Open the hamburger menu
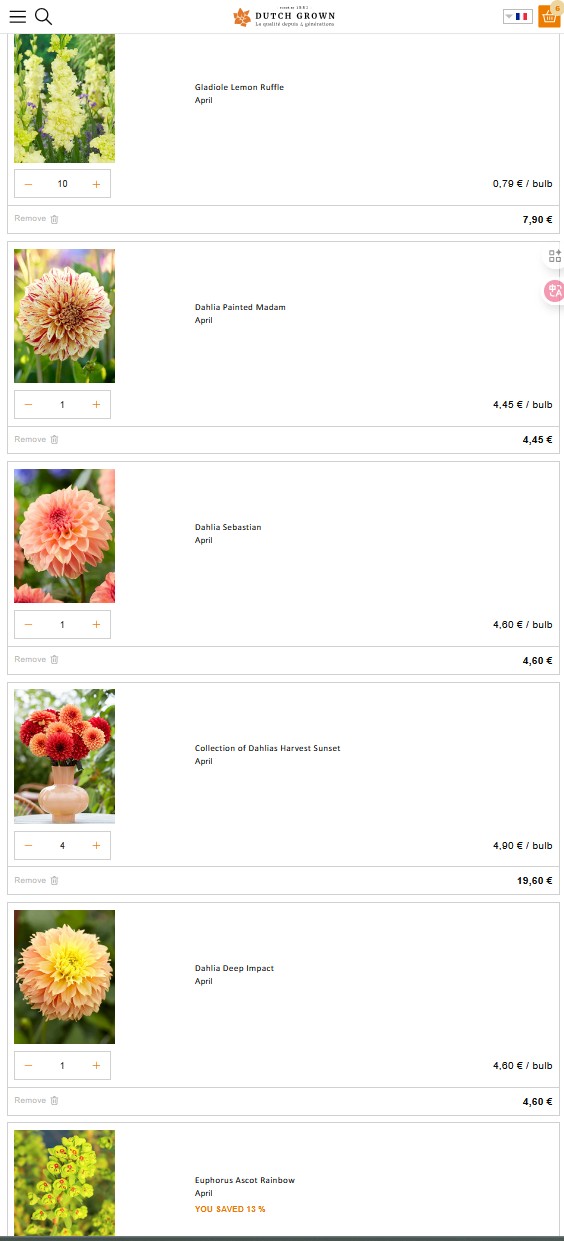 pyautogui.click(x=18, y=16)
